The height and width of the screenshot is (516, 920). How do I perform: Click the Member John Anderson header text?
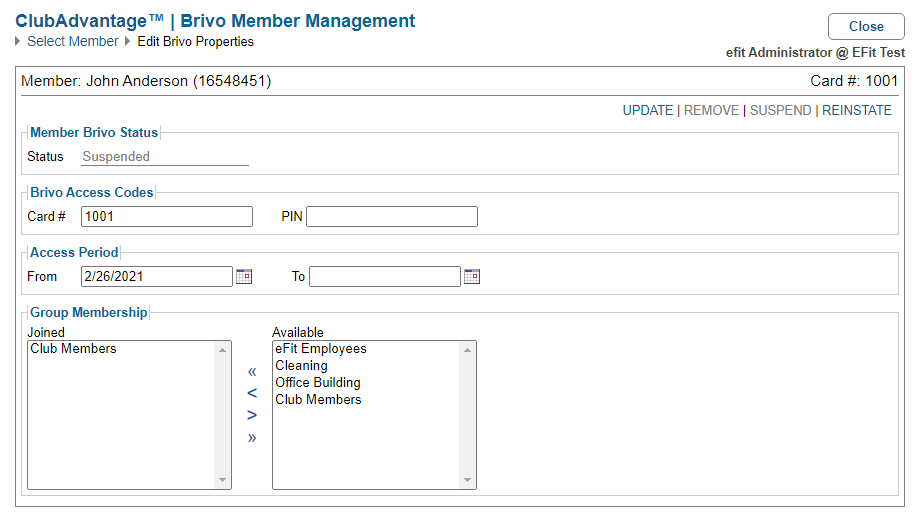(x=146, y=81)
